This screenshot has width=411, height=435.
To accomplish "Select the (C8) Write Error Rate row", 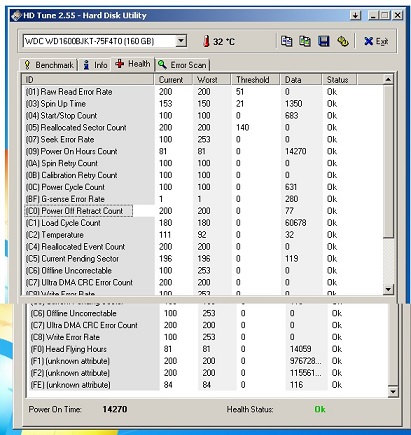I will pyautogui.click(x=207, y=337).
